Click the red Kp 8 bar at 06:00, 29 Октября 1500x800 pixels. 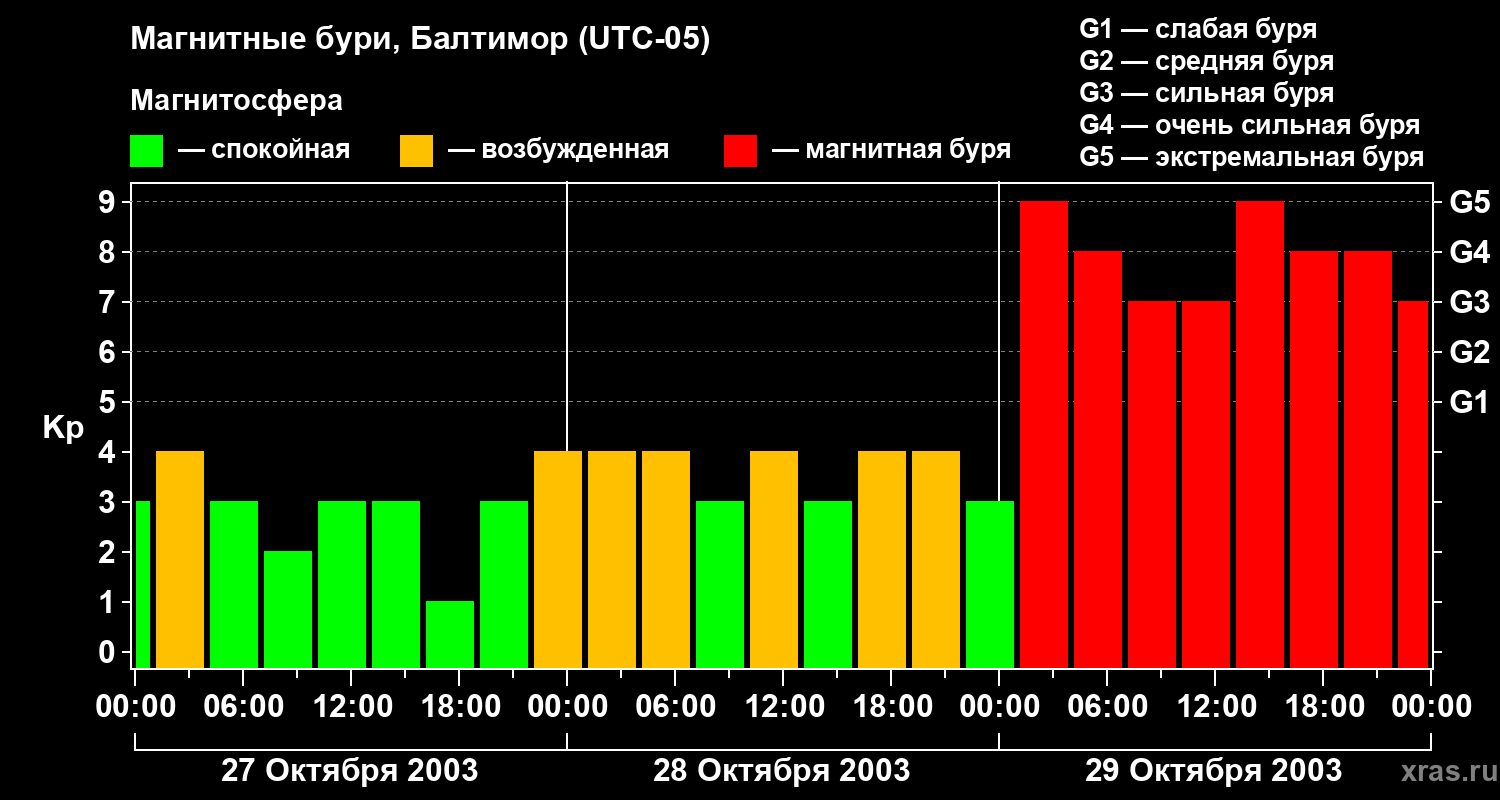pyautogui.click(x=1098, y=459)
